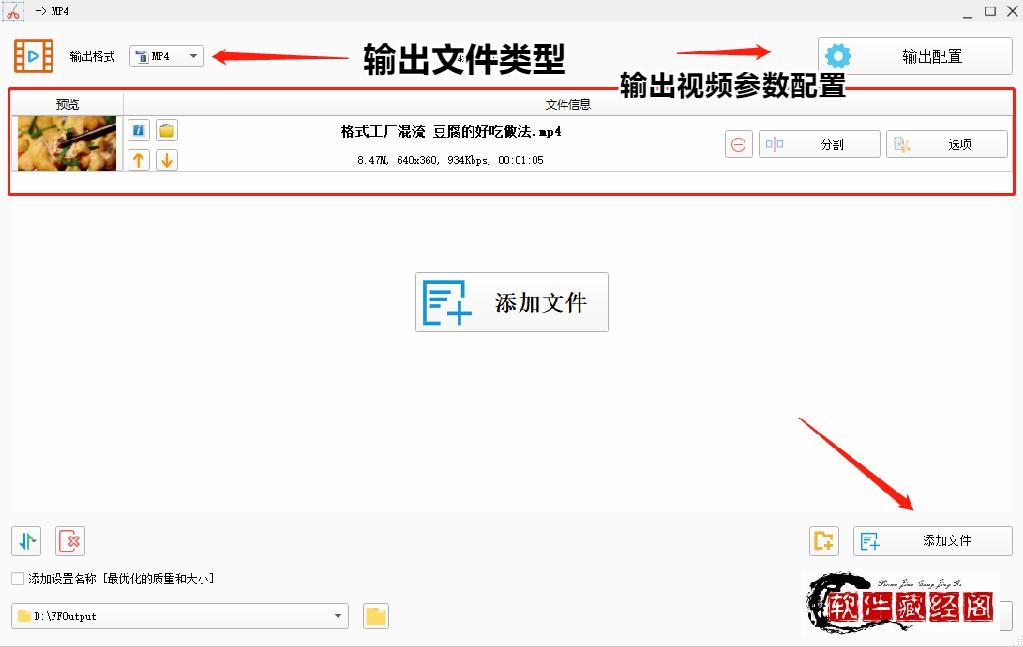Open the MP4 output format dropdown
Image resolution: width=1023 pixels, height=647 pixels.
point(195,56)
